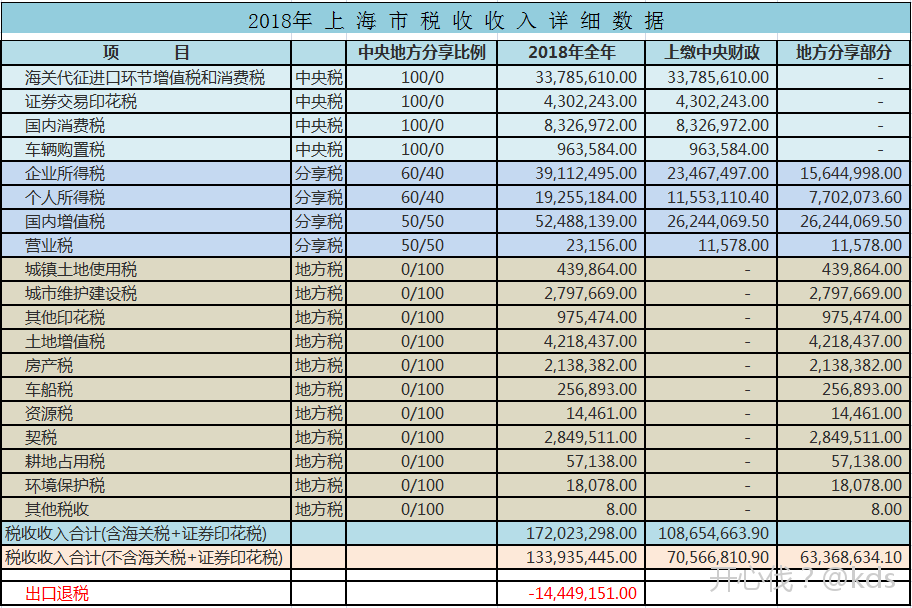Viewport: 912px width, 608px height.
Task: Click 2,797,669.00 in the 2018年全年 column
Action: (x=590, y=294)
